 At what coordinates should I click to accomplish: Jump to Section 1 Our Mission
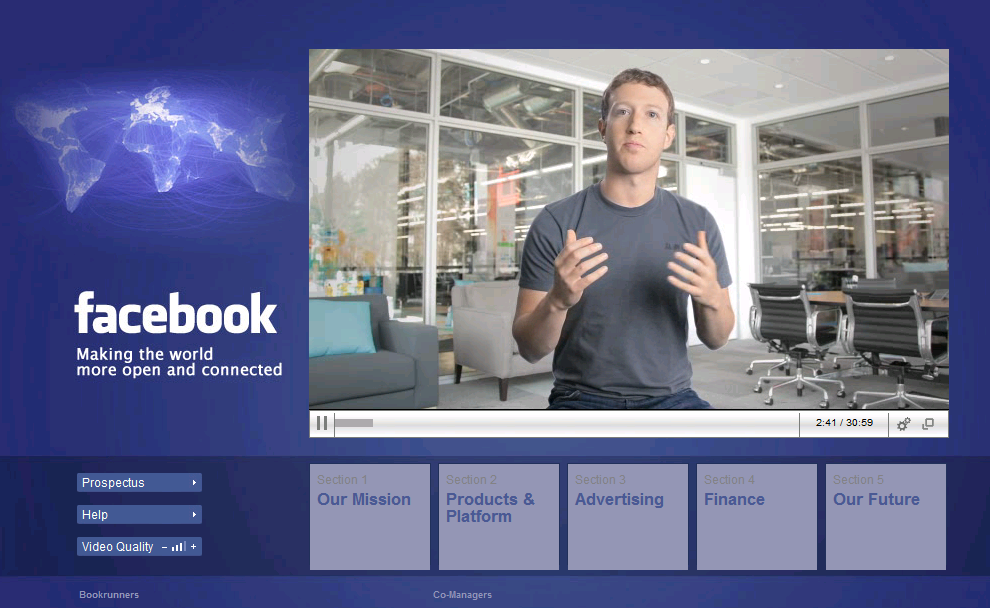pyautogui.click(x=369, y=516)
